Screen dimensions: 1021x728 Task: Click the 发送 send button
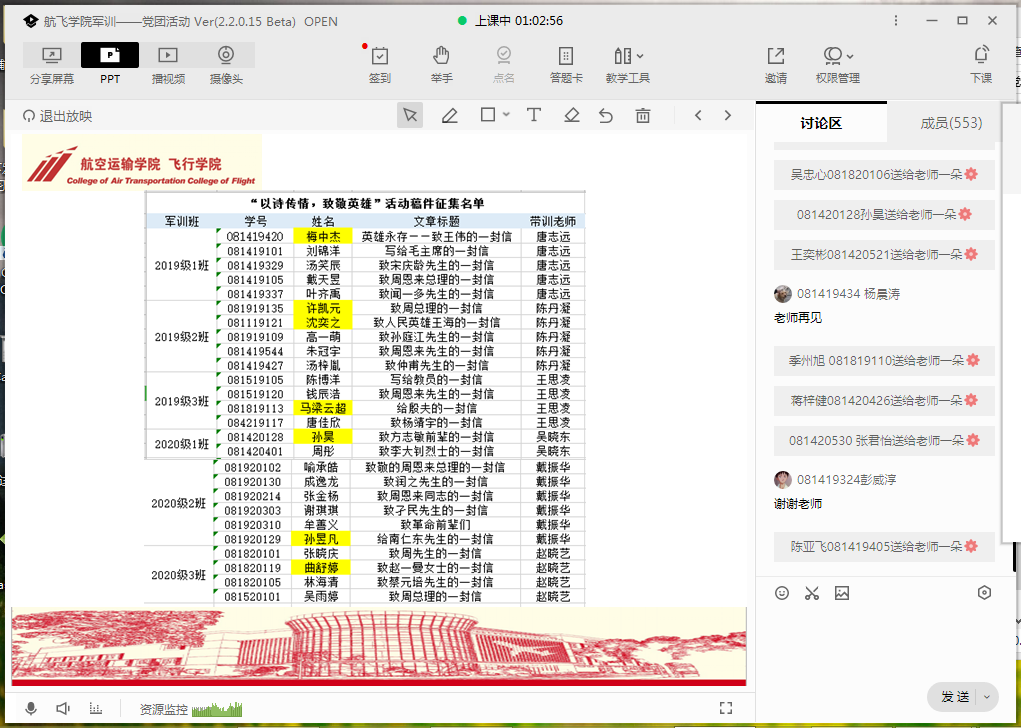point(955,697)
